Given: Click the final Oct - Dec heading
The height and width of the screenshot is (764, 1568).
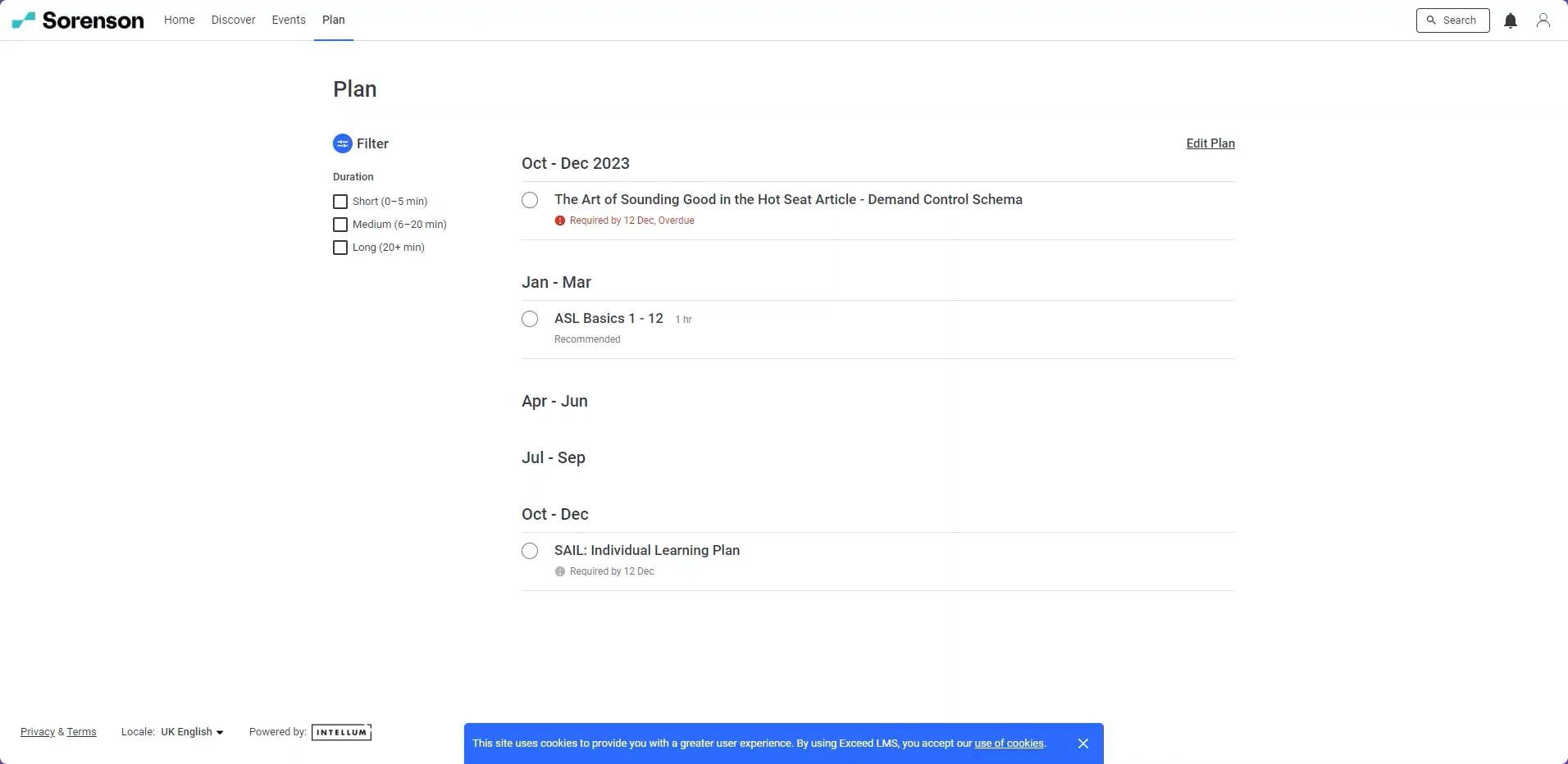Looking at the screenshot, I should click(555, 514).
